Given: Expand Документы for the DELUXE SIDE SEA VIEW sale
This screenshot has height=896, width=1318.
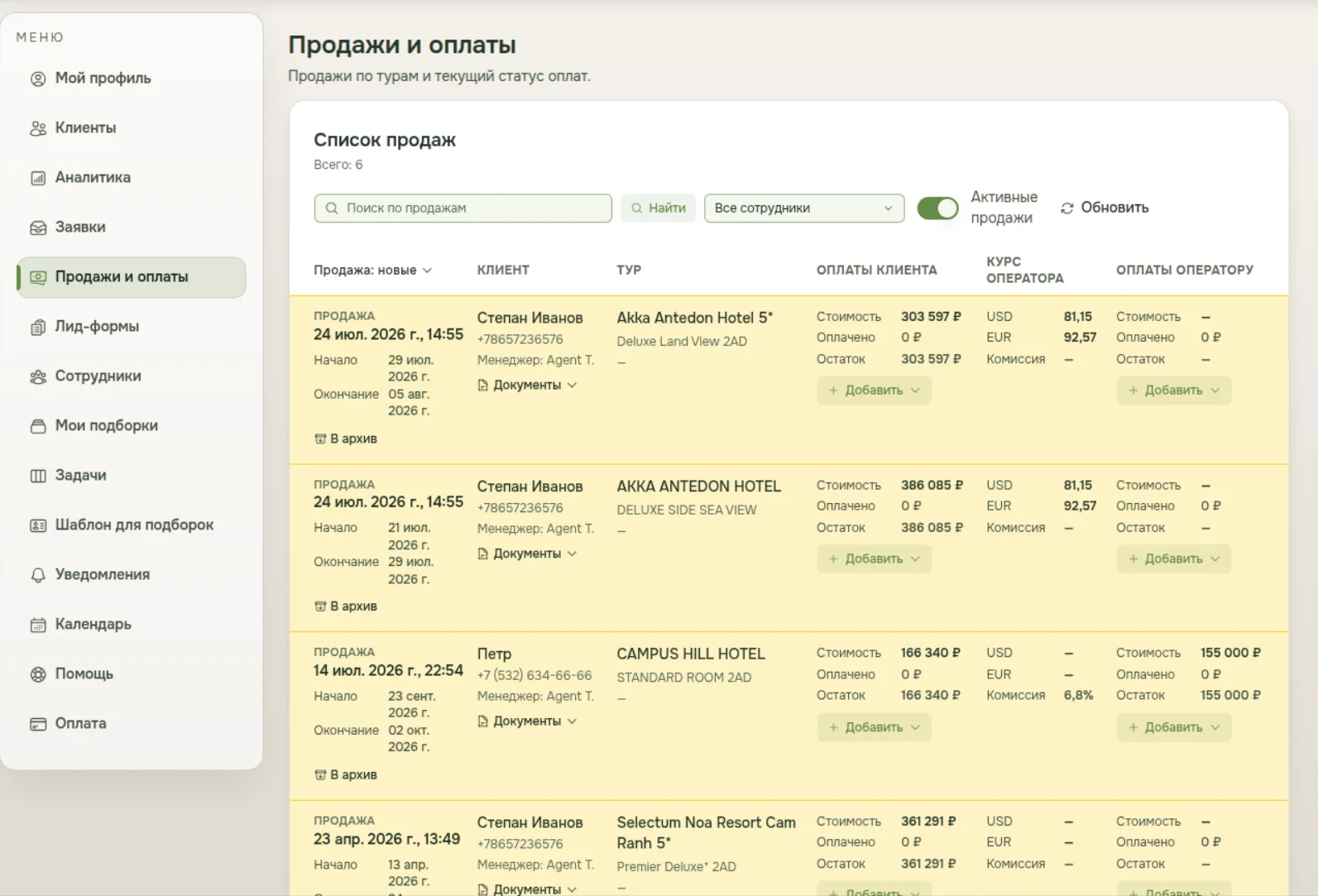Looking at the screenshot, I should pos(527,553).
